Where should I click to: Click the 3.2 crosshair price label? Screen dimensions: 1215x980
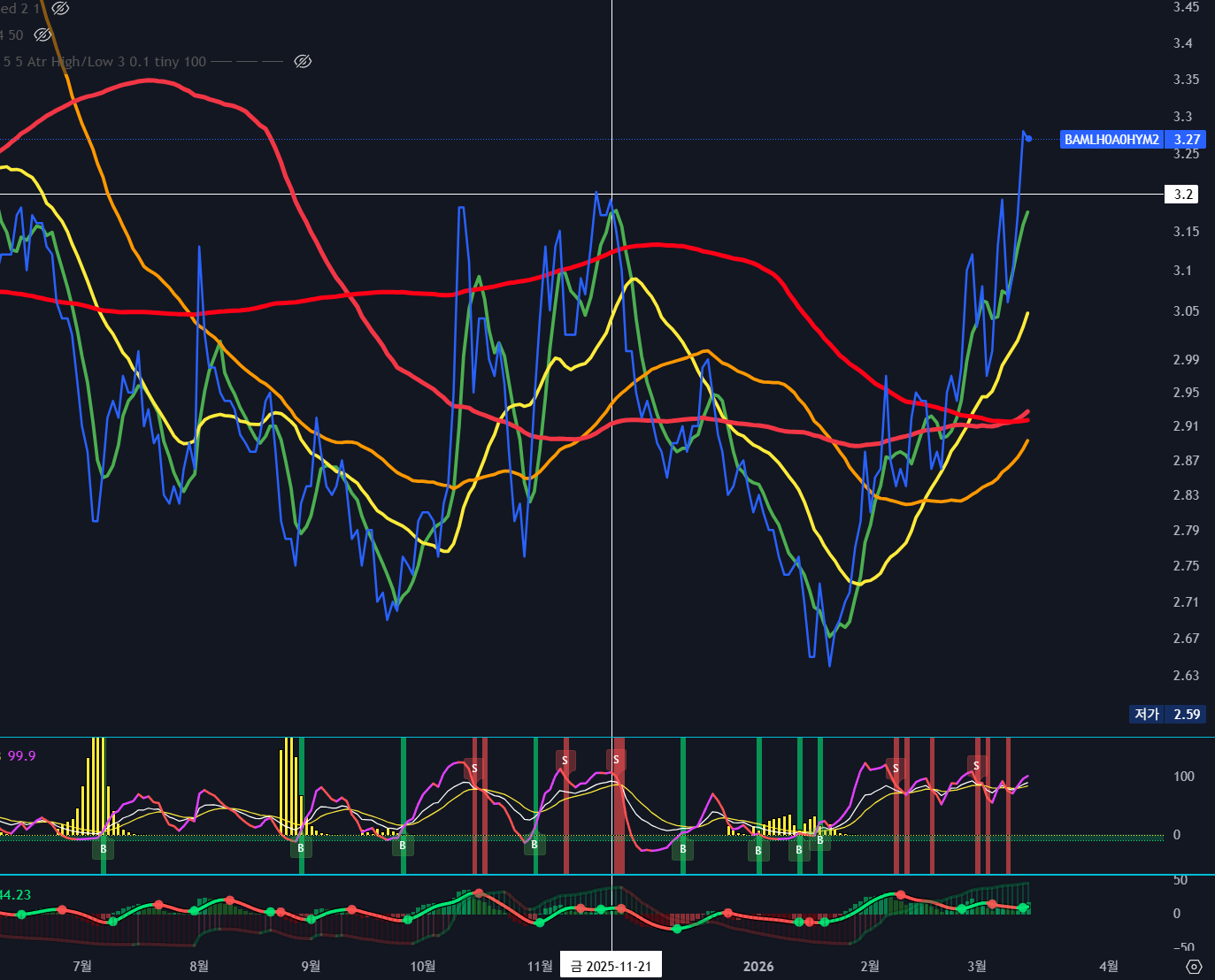point(1182,195)
